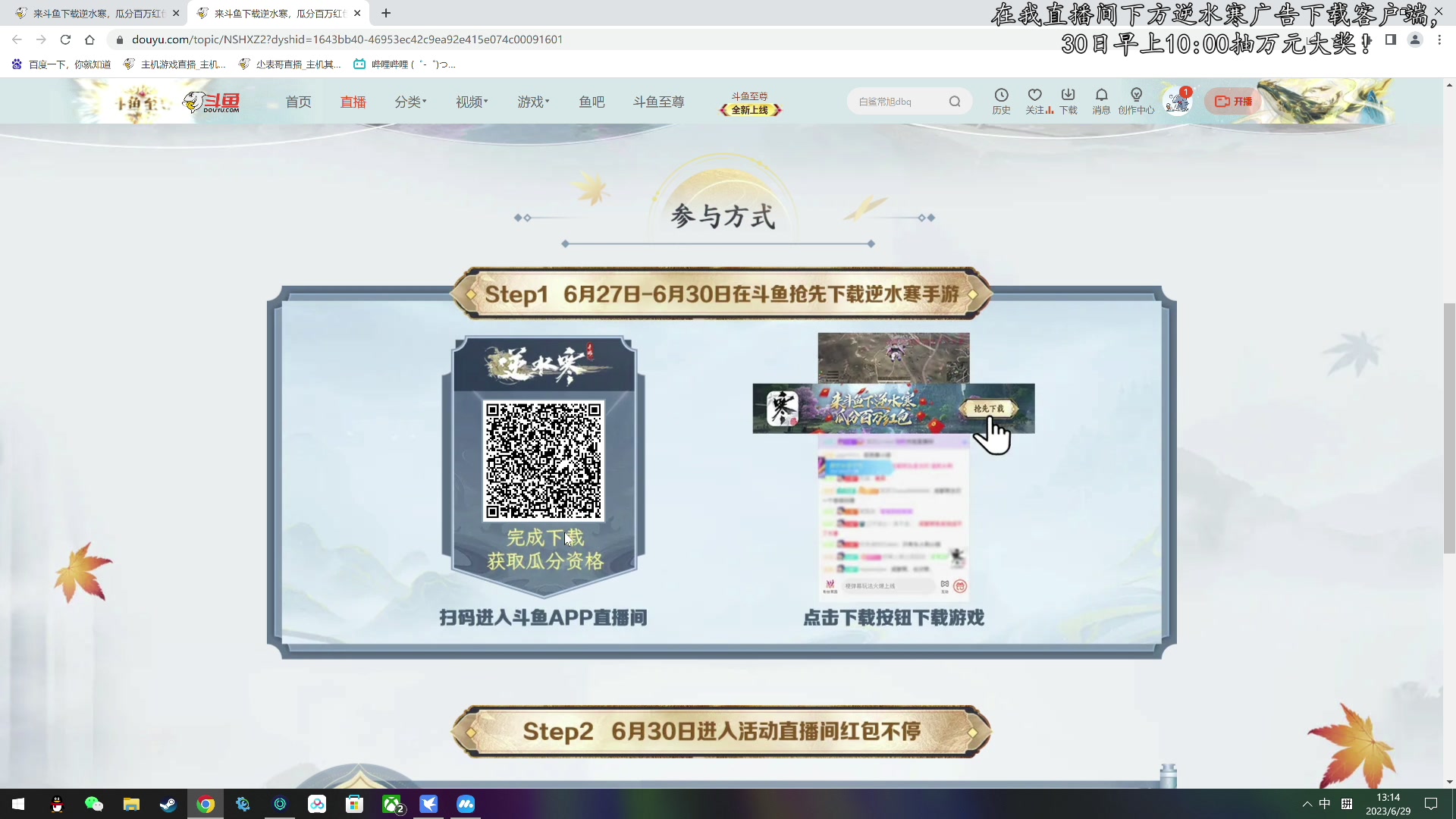Click the Step1 heading text
This screenshot has width=1456, height=819.
[x=722, y=294]
